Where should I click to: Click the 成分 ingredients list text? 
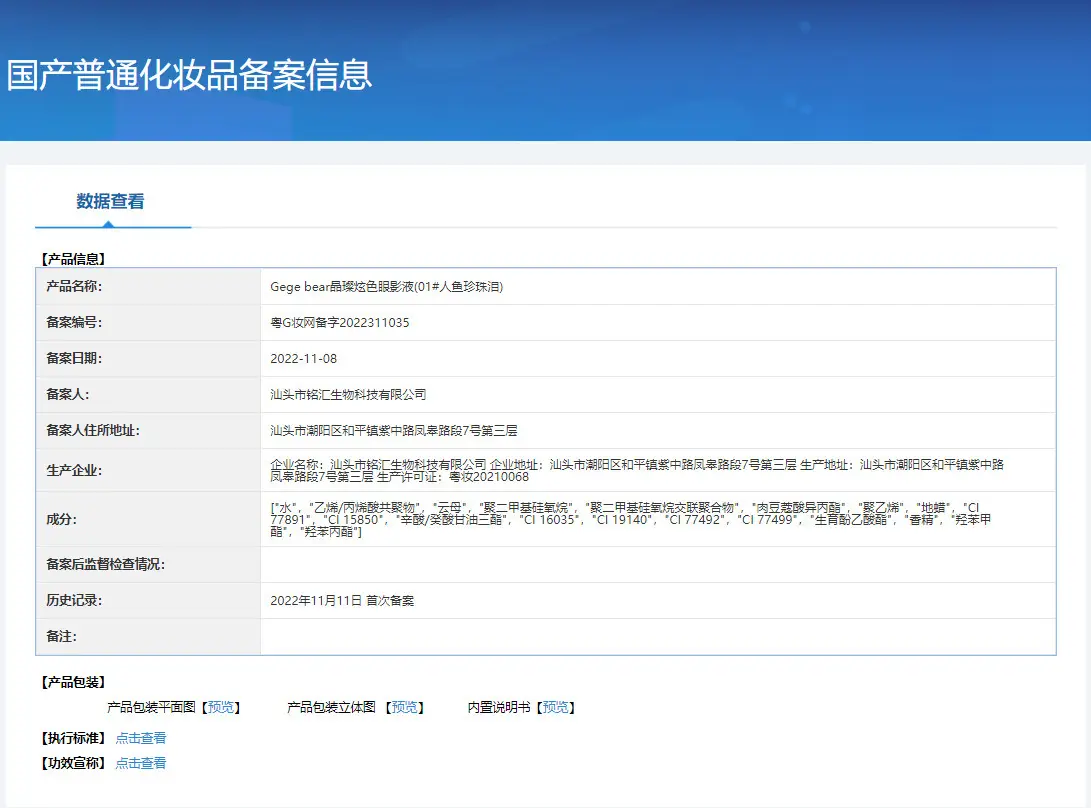pos(630,519)
